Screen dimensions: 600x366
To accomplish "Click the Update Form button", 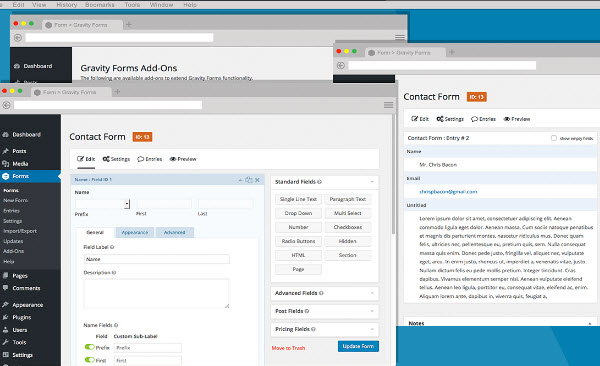I will tap(358, 346).
